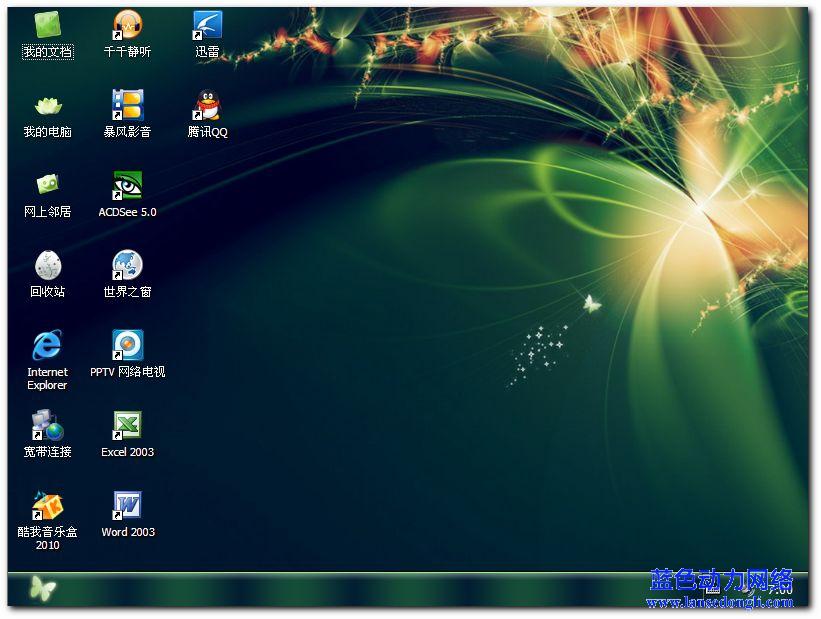Click the 宽带连接 broadband connection shortcut
The width and height of the screenshot is (821, 619).
pos(47,425)
